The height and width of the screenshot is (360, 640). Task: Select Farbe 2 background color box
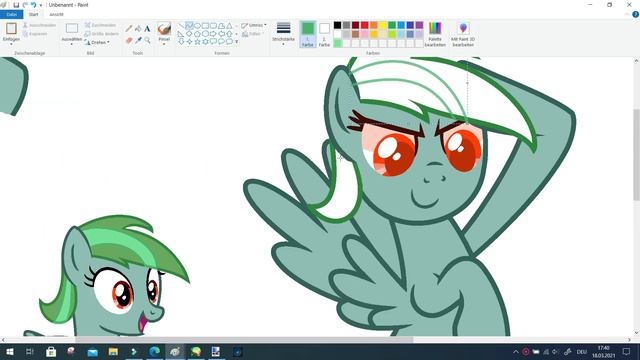pos(324,34)
